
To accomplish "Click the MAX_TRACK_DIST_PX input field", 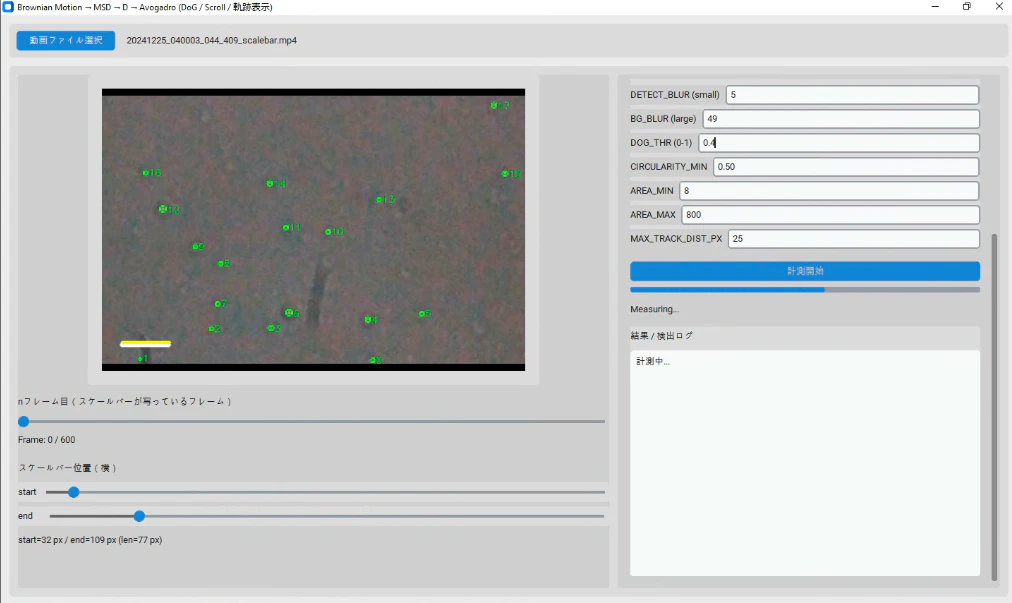I will pos(853,239).
